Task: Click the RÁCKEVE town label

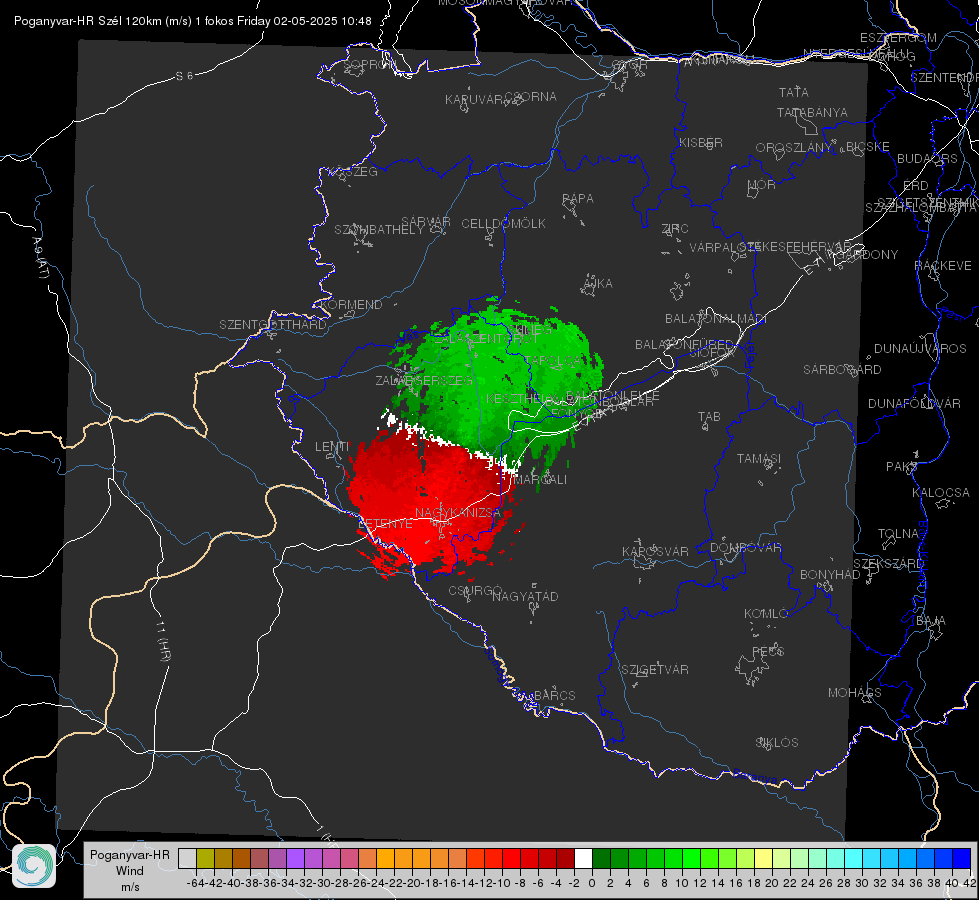Action: click(943, 266)
